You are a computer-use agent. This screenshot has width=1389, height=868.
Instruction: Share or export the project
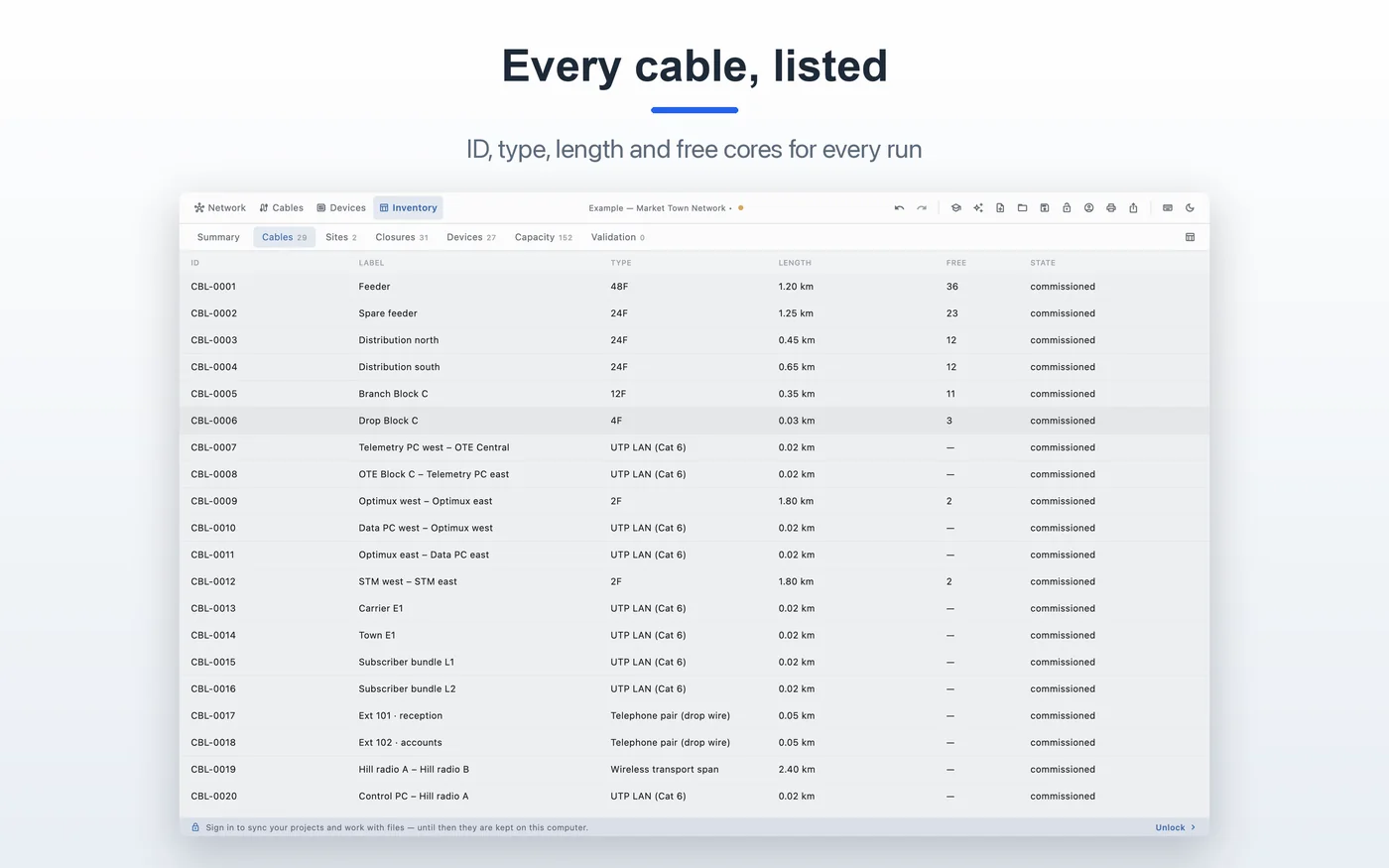pos(1133,208)
